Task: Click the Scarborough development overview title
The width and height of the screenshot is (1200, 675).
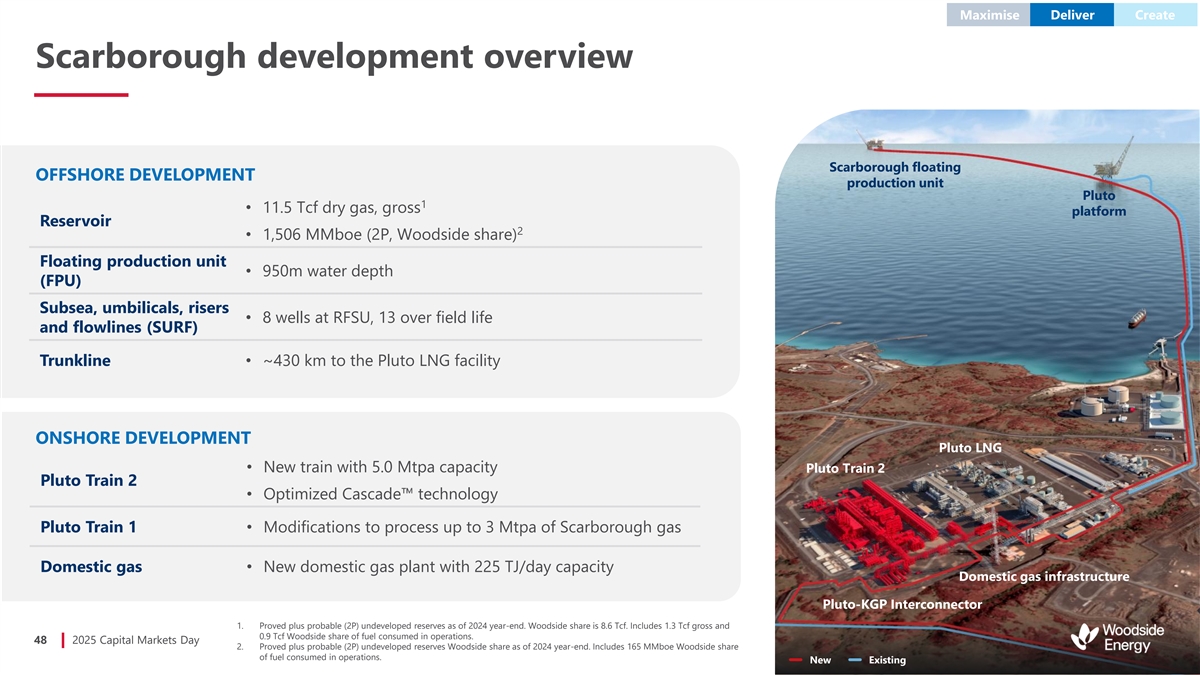Action: (x=334, y=56)
